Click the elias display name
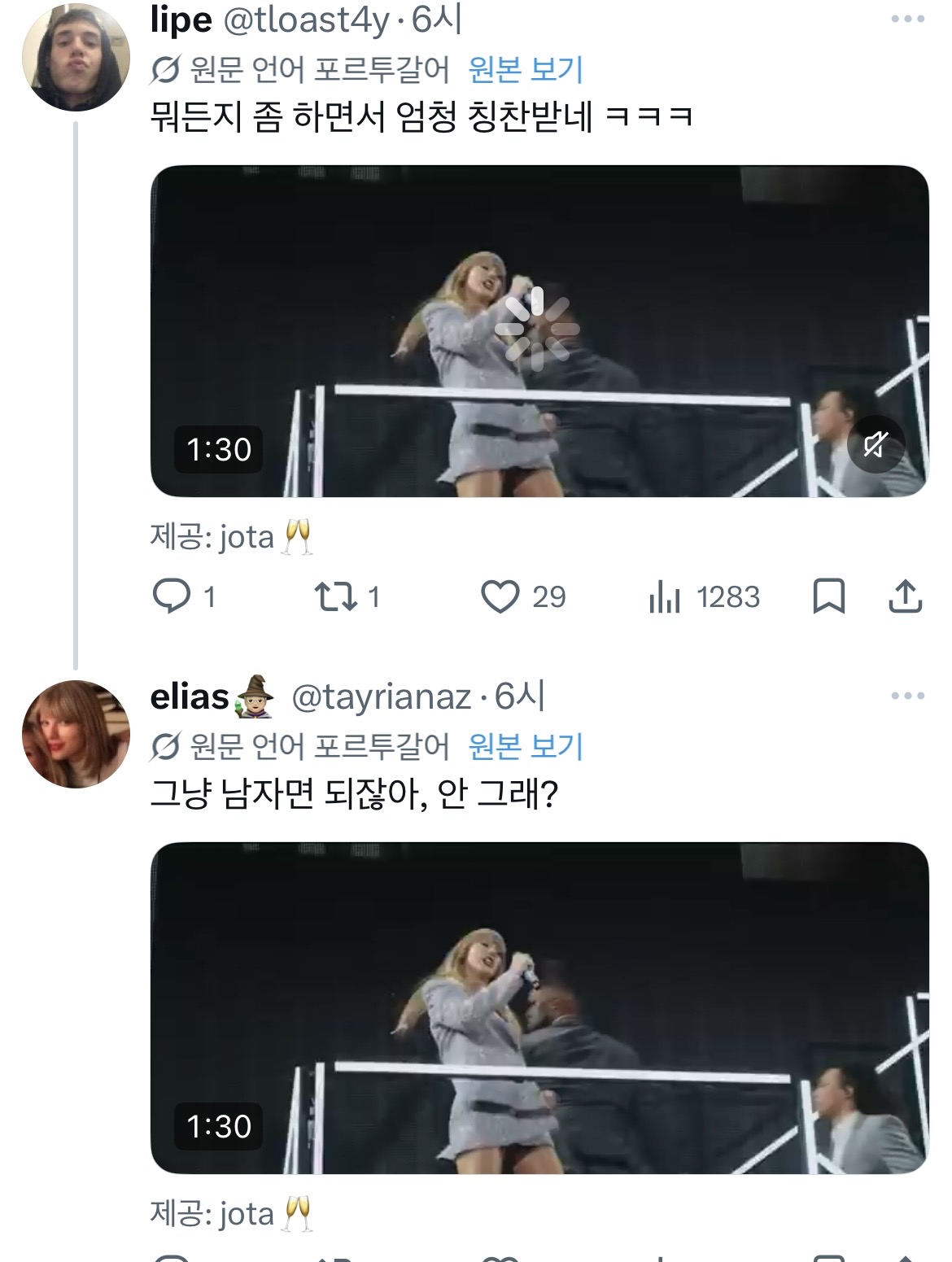 pos(190,697)
